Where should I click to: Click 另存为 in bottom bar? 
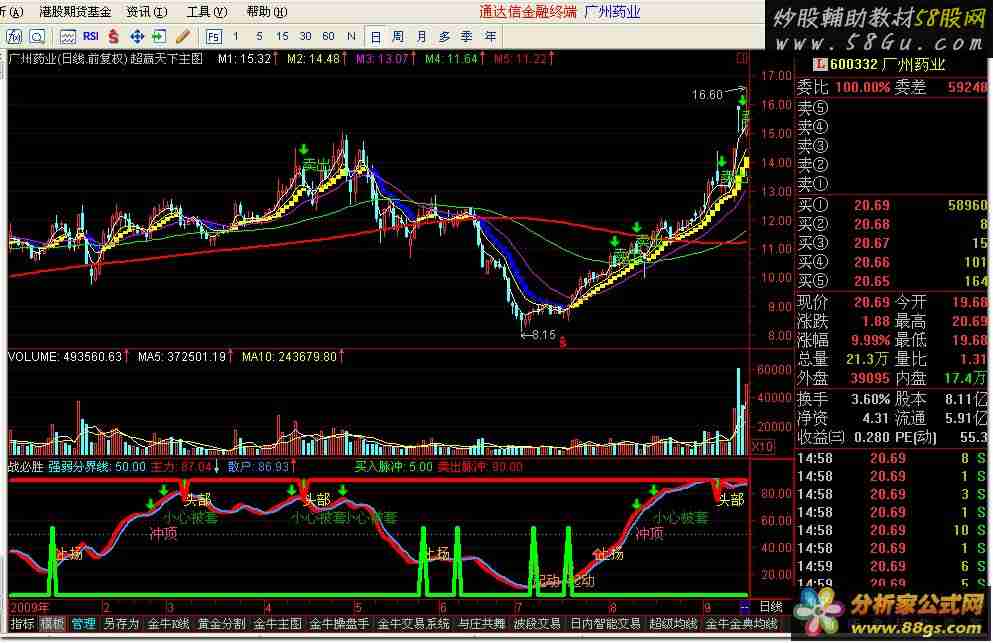(x=120, y=624)
